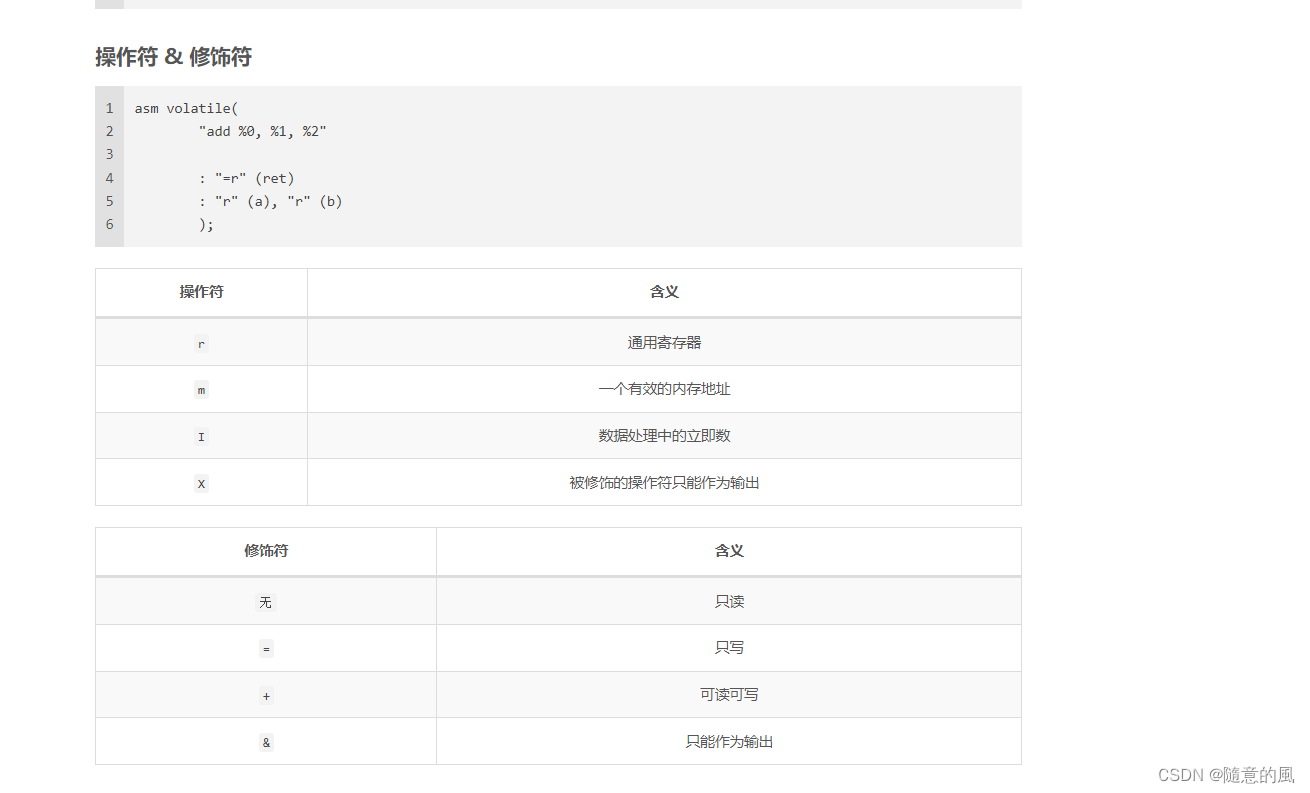Click the 修饰符 column header
The image size is (1310, 793).
(x=265, y=551)
